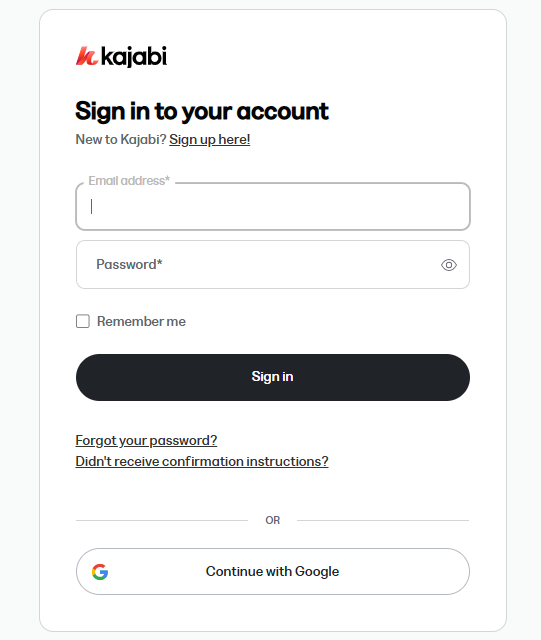This screenshot has width=541, height=640.
Task: Click the New to Kajabi? text
Action: pyautogui.click(x=121, y=140)
